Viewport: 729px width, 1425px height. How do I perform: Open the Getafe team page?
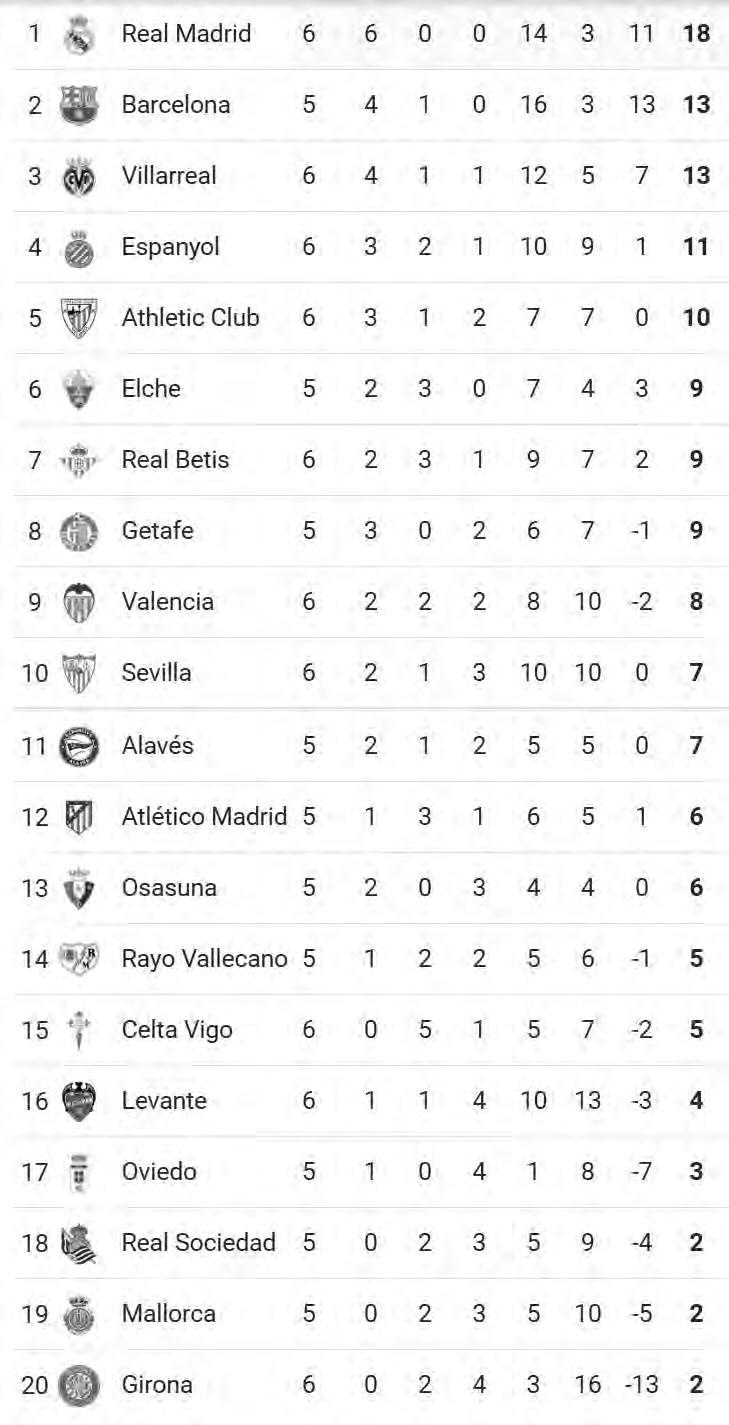[158, 530]
